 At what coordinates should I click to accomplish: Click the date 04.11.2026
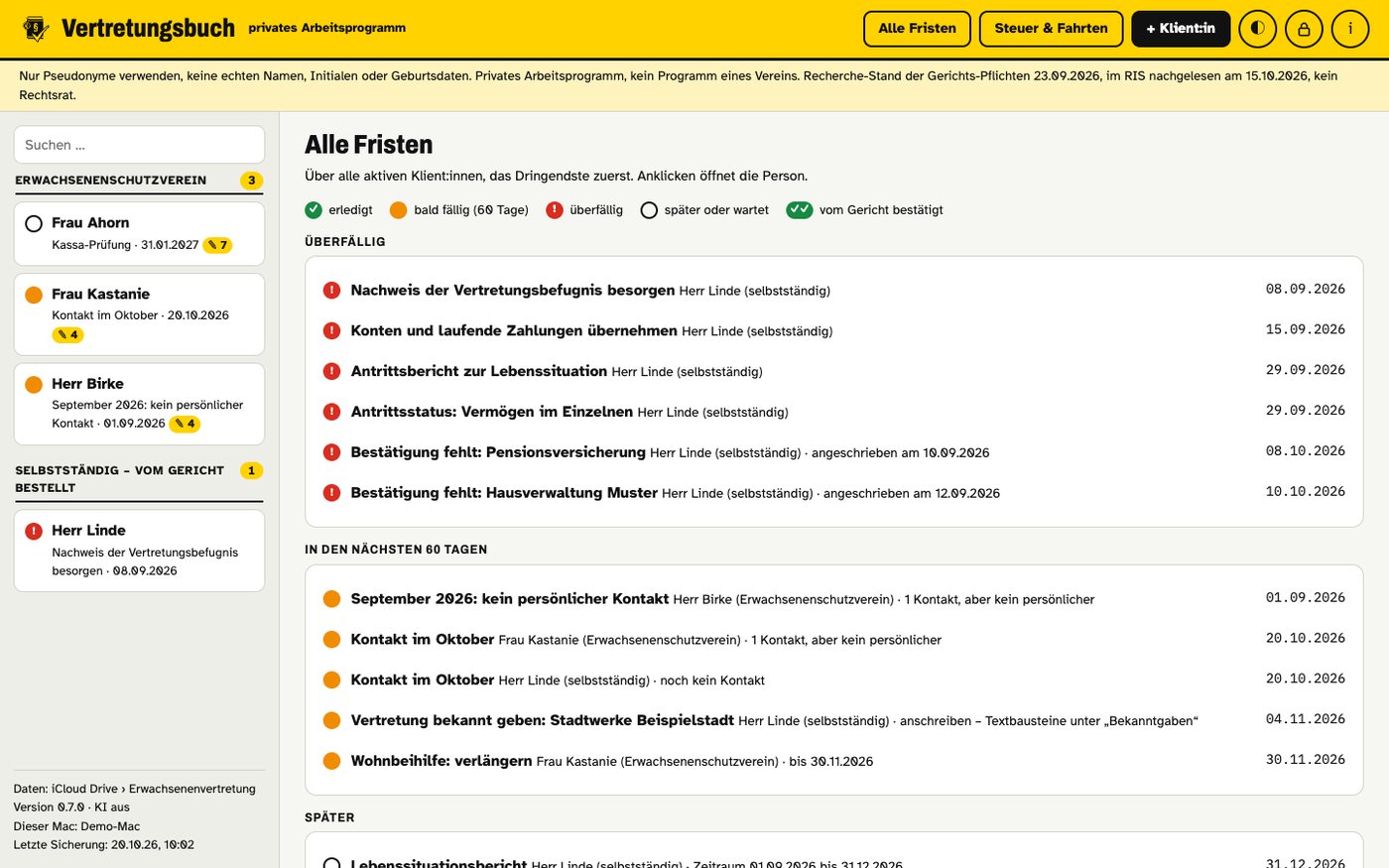click(x=1306, y=719)
